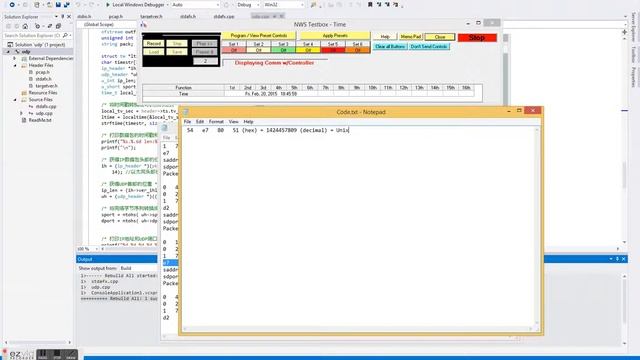The image size is (640, 360).
Task: Switch to the targetver.h editor tab
Action: coord(151,17)
